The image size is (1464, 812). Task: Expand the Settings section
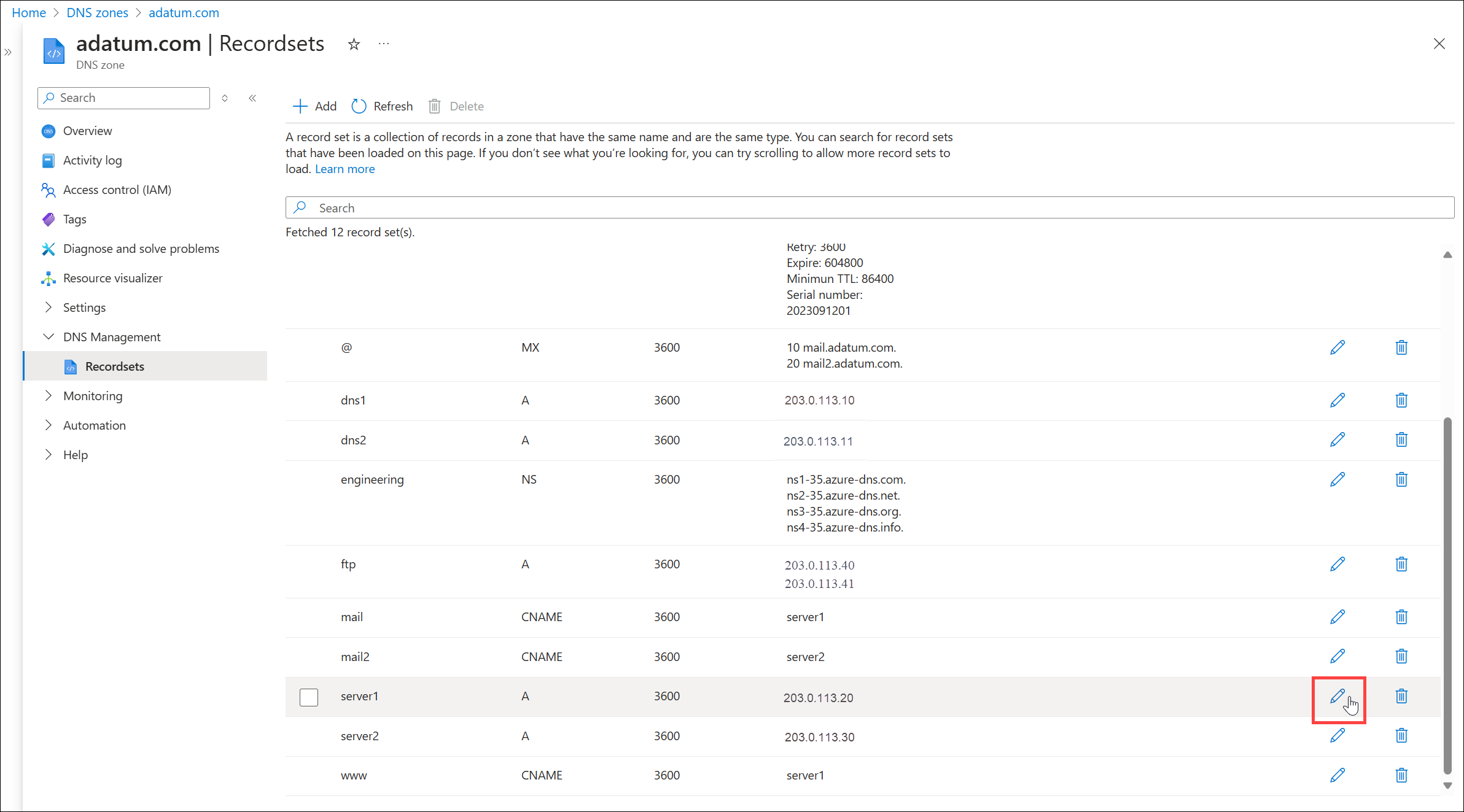(49, 307)
